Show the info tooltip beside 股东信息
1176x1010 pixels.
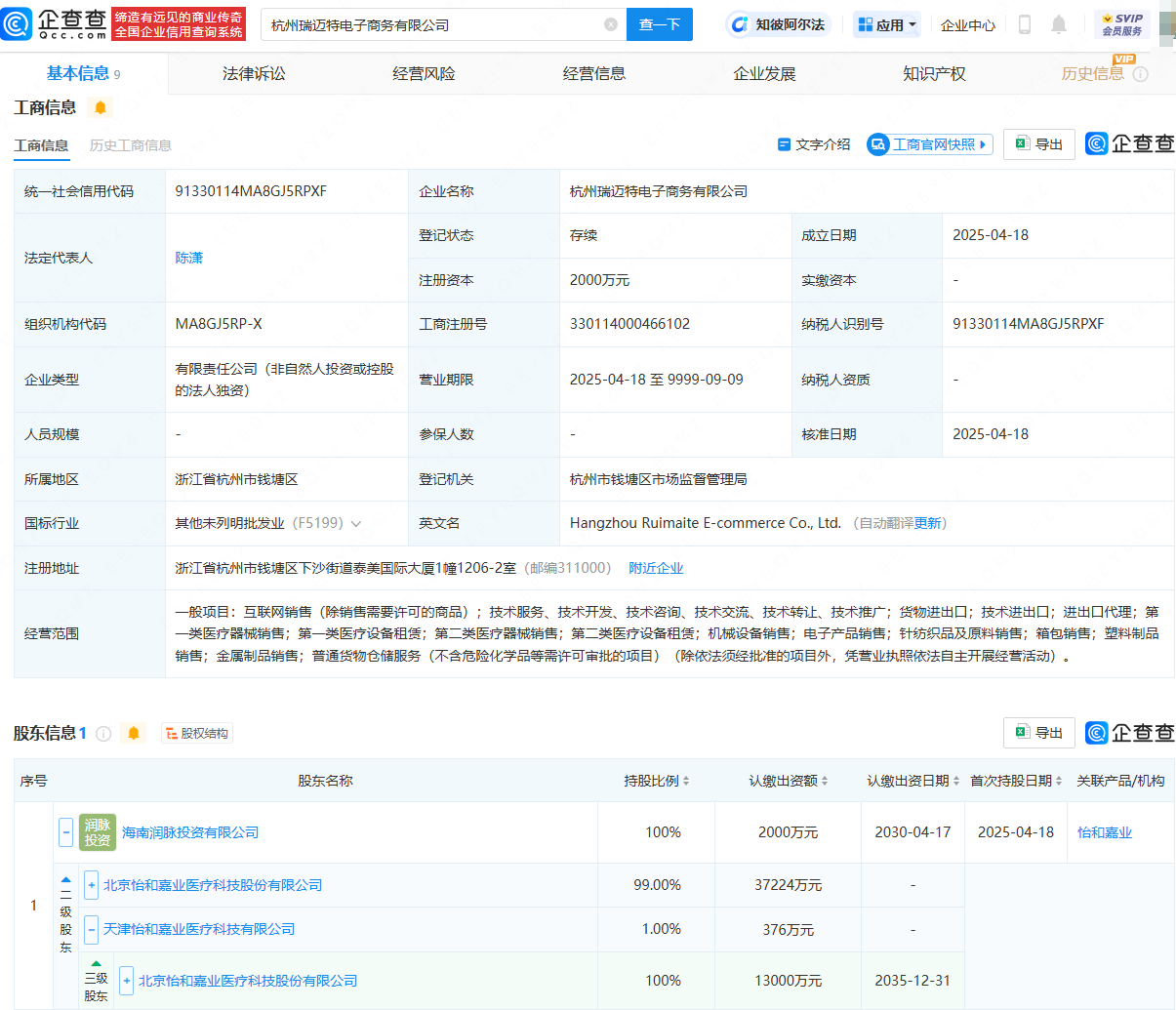103,734
